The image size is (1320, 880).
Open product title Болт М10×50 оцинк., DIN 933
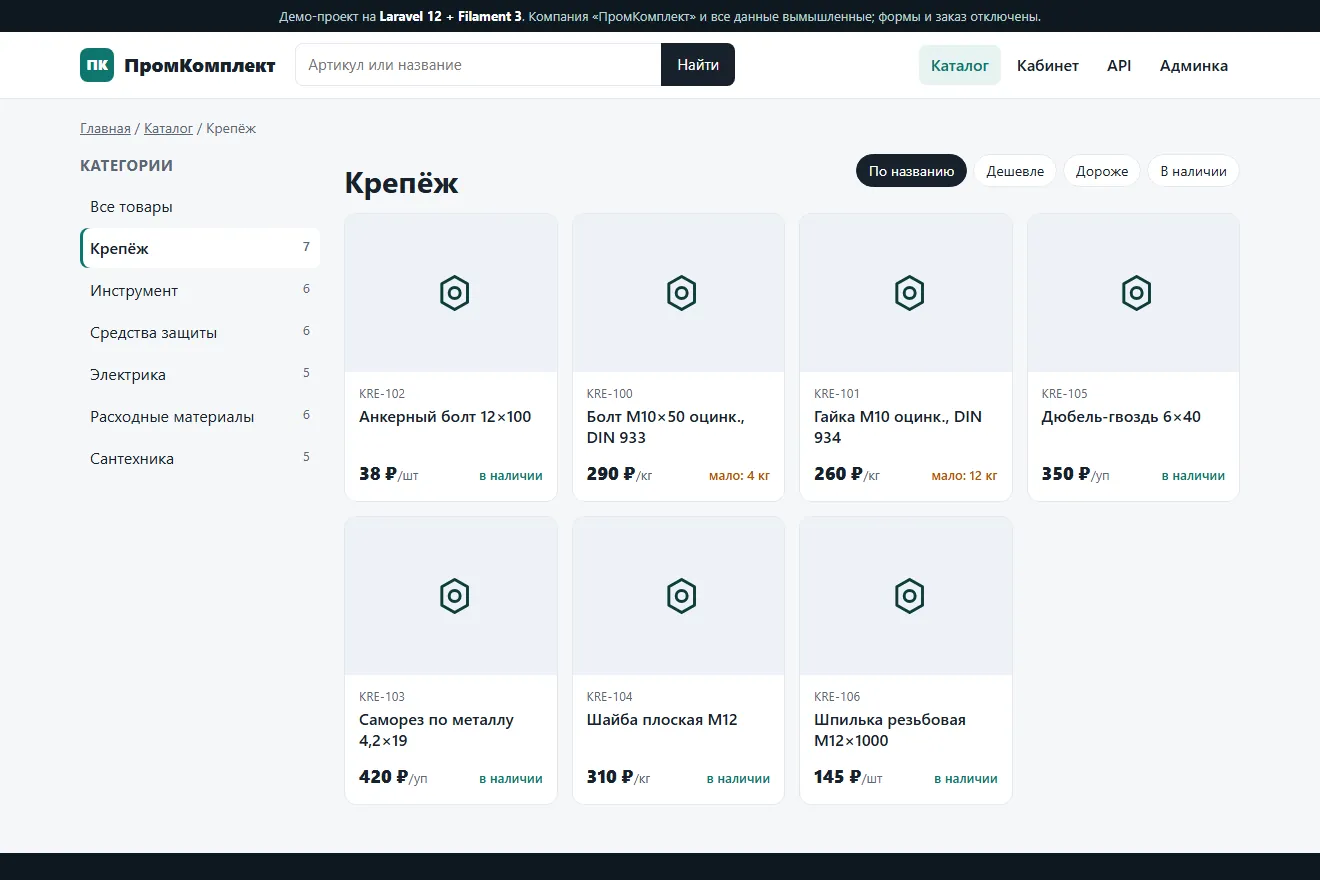[666, 427]
